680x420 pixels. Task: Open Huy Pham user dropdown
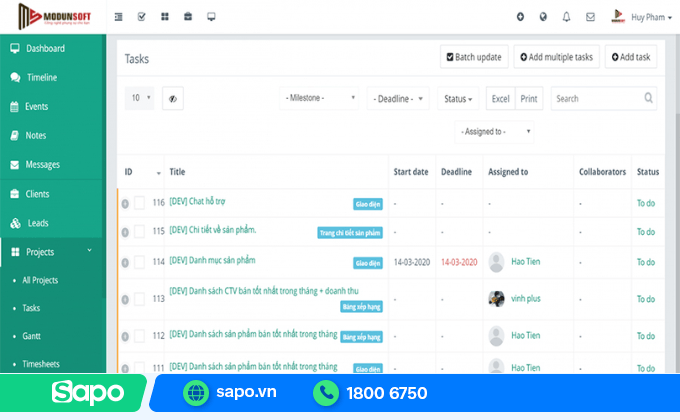651,17
